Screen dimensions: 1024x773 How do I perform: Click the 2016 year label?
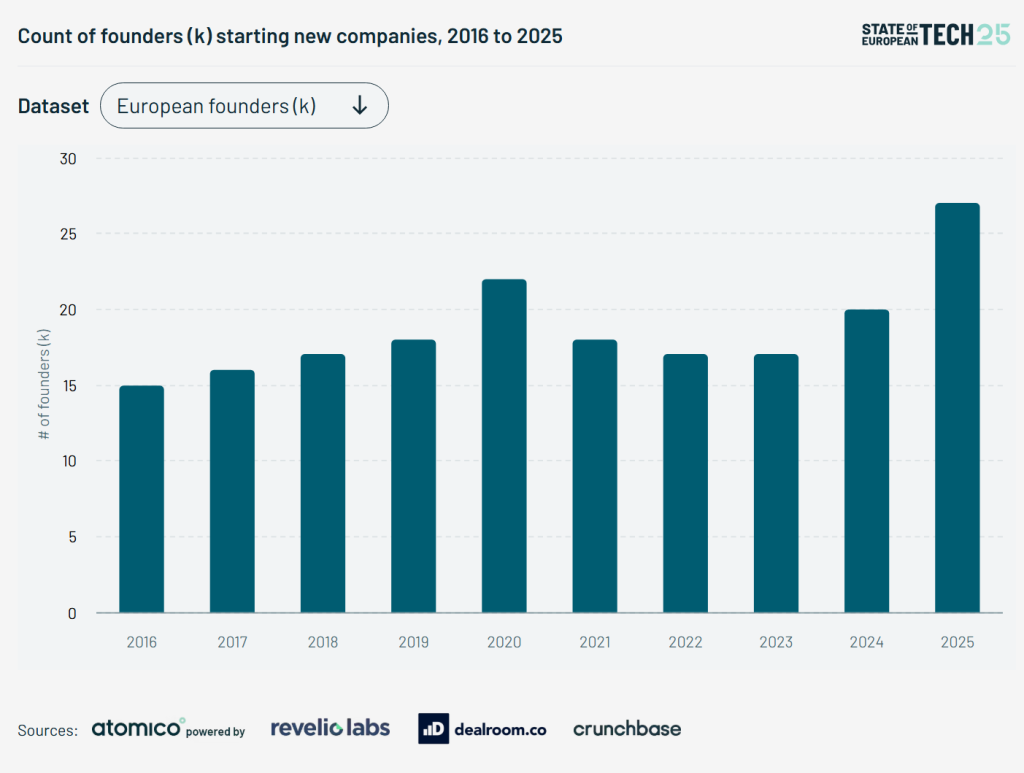click(x=141, y=642)
